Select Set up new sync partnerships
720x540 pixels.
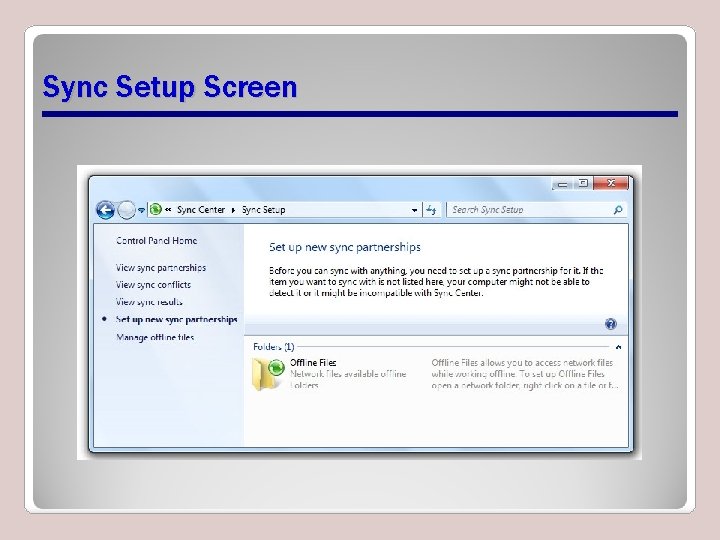point(176,320)
